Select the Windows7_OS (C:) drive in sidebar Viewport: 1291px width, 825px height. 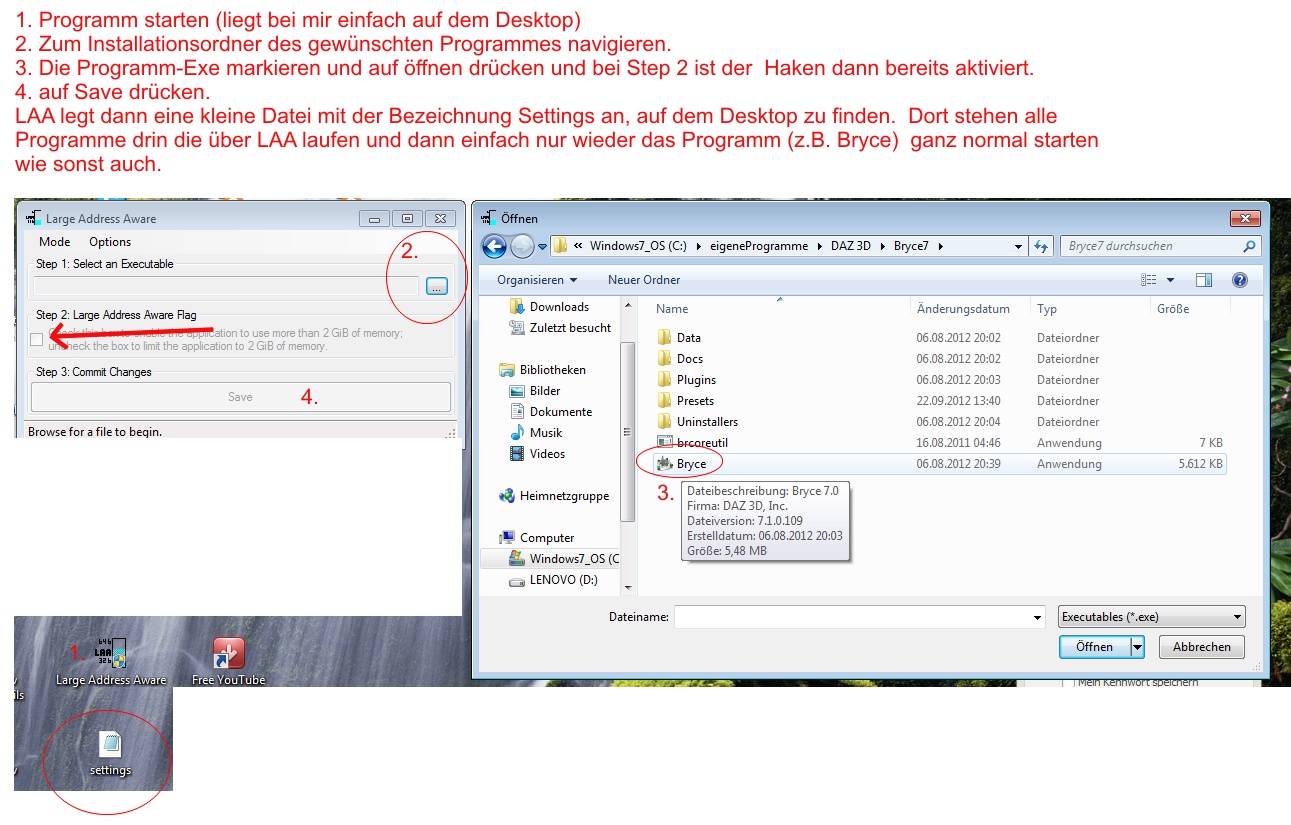(x=564, y=559)
